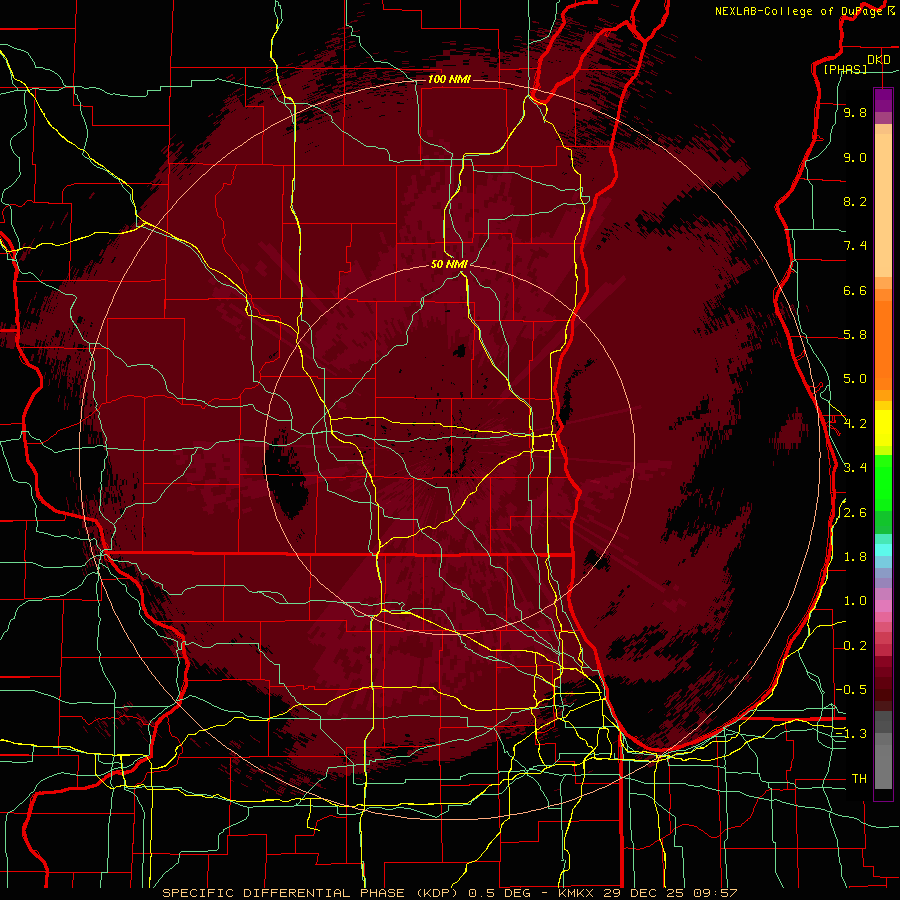The height and width of the screenshot is (900, 900).
Task: Click the pink band of the color bar
Action: 883,606
